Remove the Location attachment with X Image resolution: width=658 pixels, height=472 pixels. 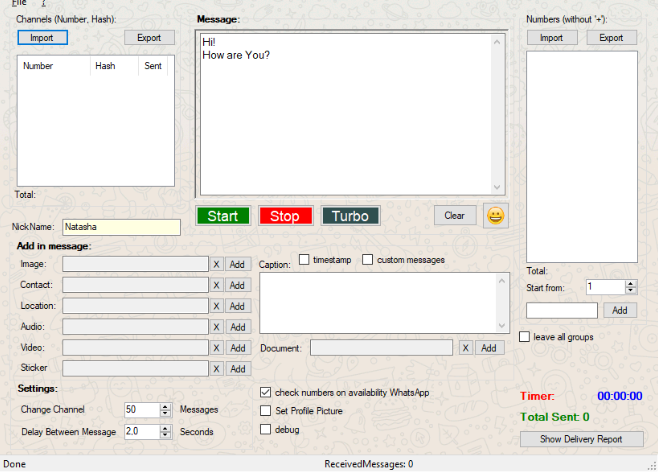coord(216,306)
